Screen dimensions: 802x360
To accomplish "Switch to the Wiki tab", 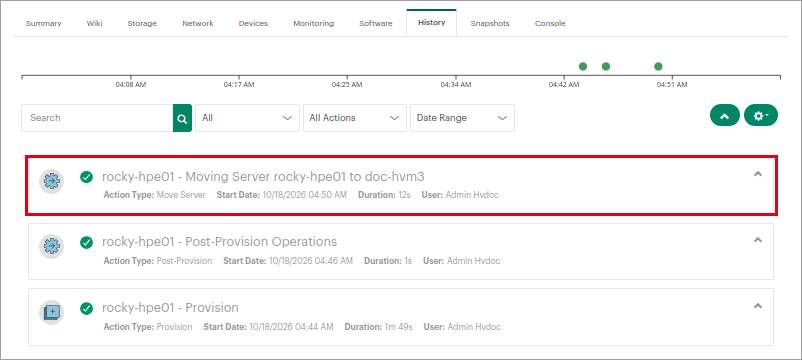I will (95, 24).
